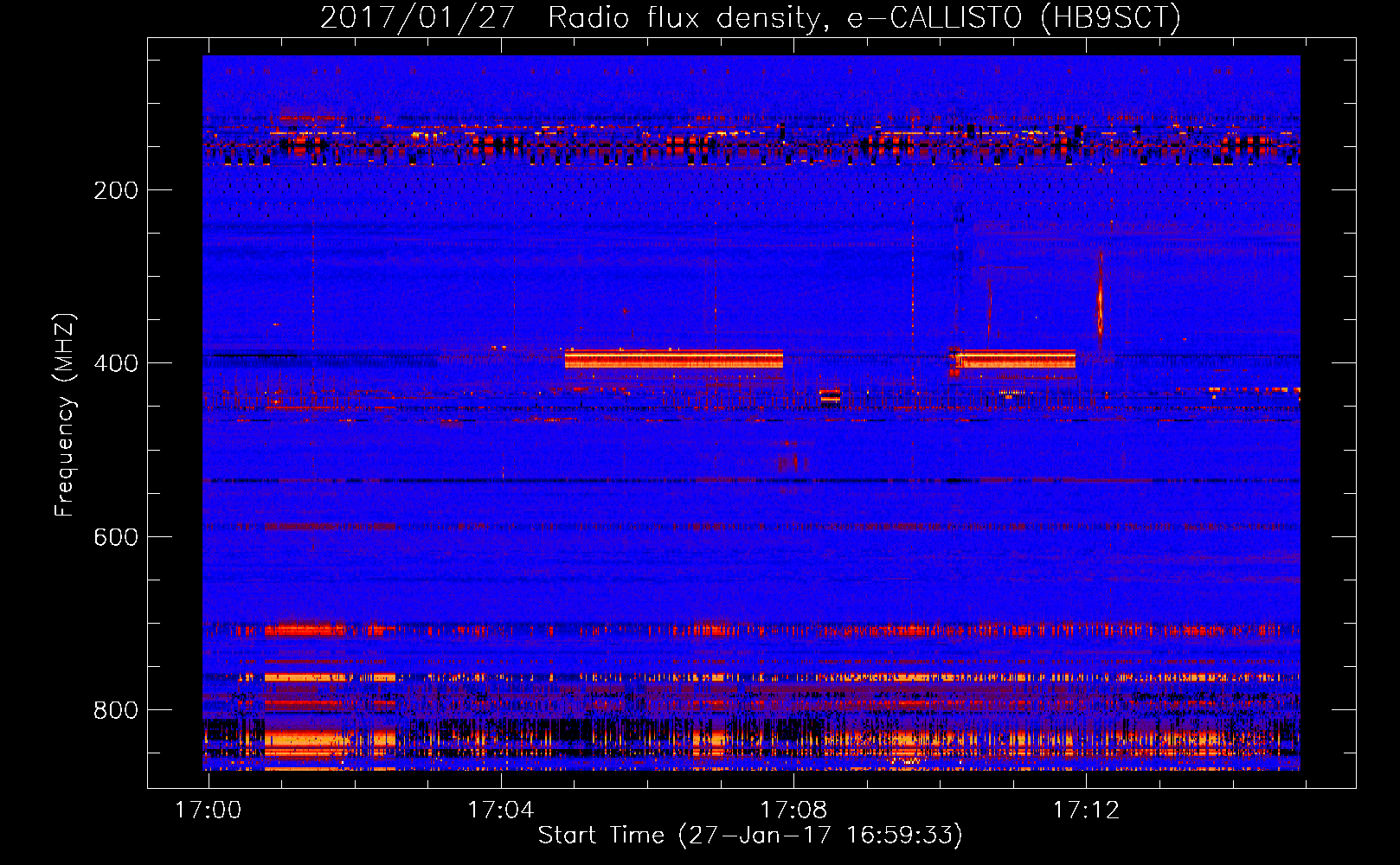Screen dimensions: 1400x865
Task: Click the Start Time axis label
Action: (x=750, y=836)
